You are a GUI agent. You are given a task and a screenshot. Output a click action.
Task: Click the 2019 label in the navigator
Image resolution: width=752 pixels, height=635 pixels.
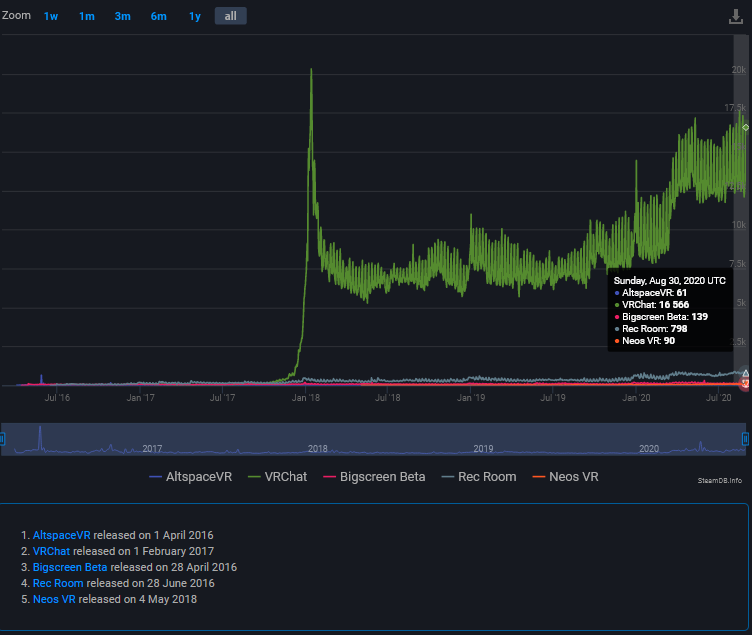(483, 448)
